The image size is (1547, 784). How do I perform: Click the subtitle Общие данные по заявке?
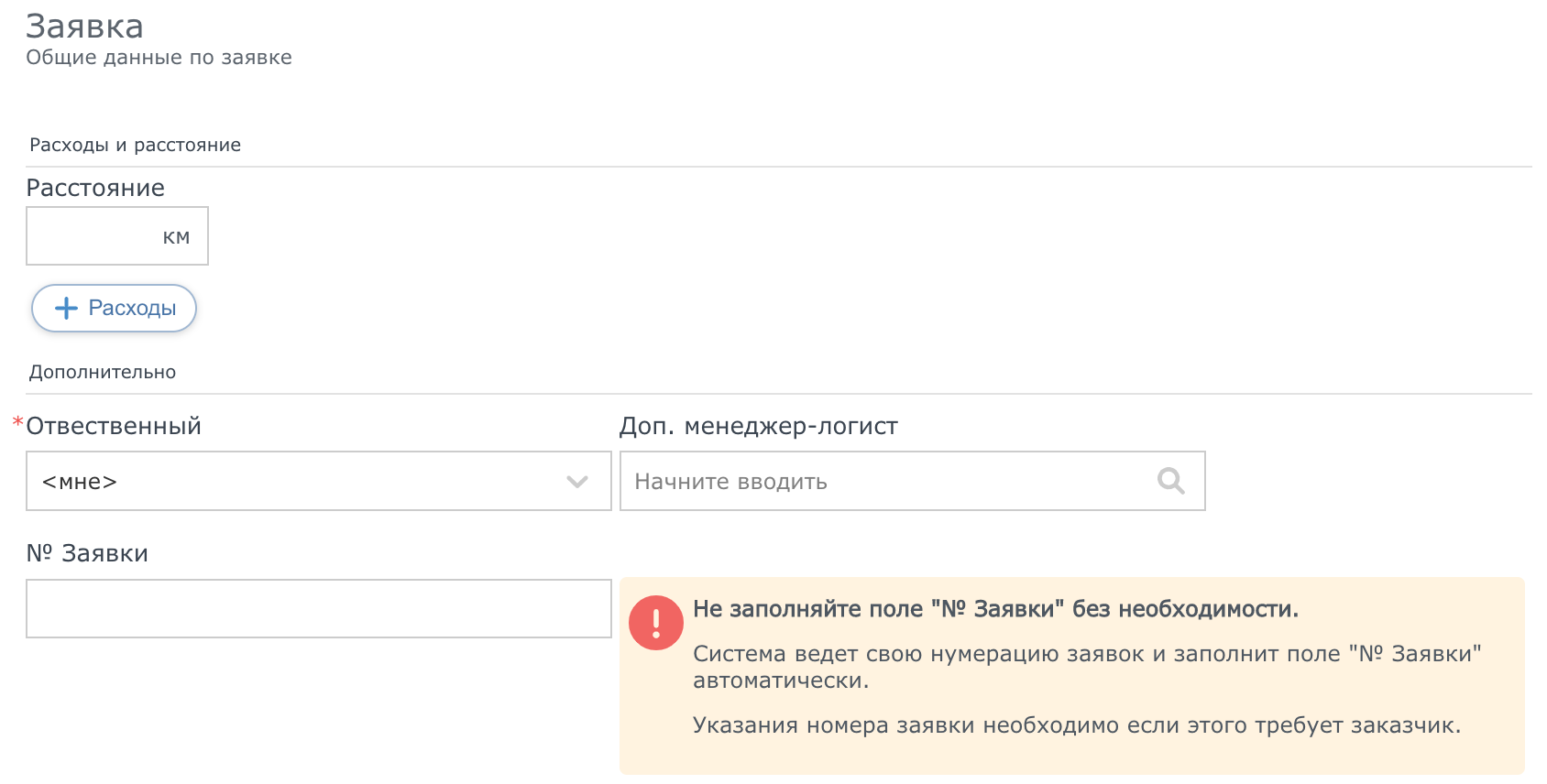pyautogui.click(x=159, y=57)
